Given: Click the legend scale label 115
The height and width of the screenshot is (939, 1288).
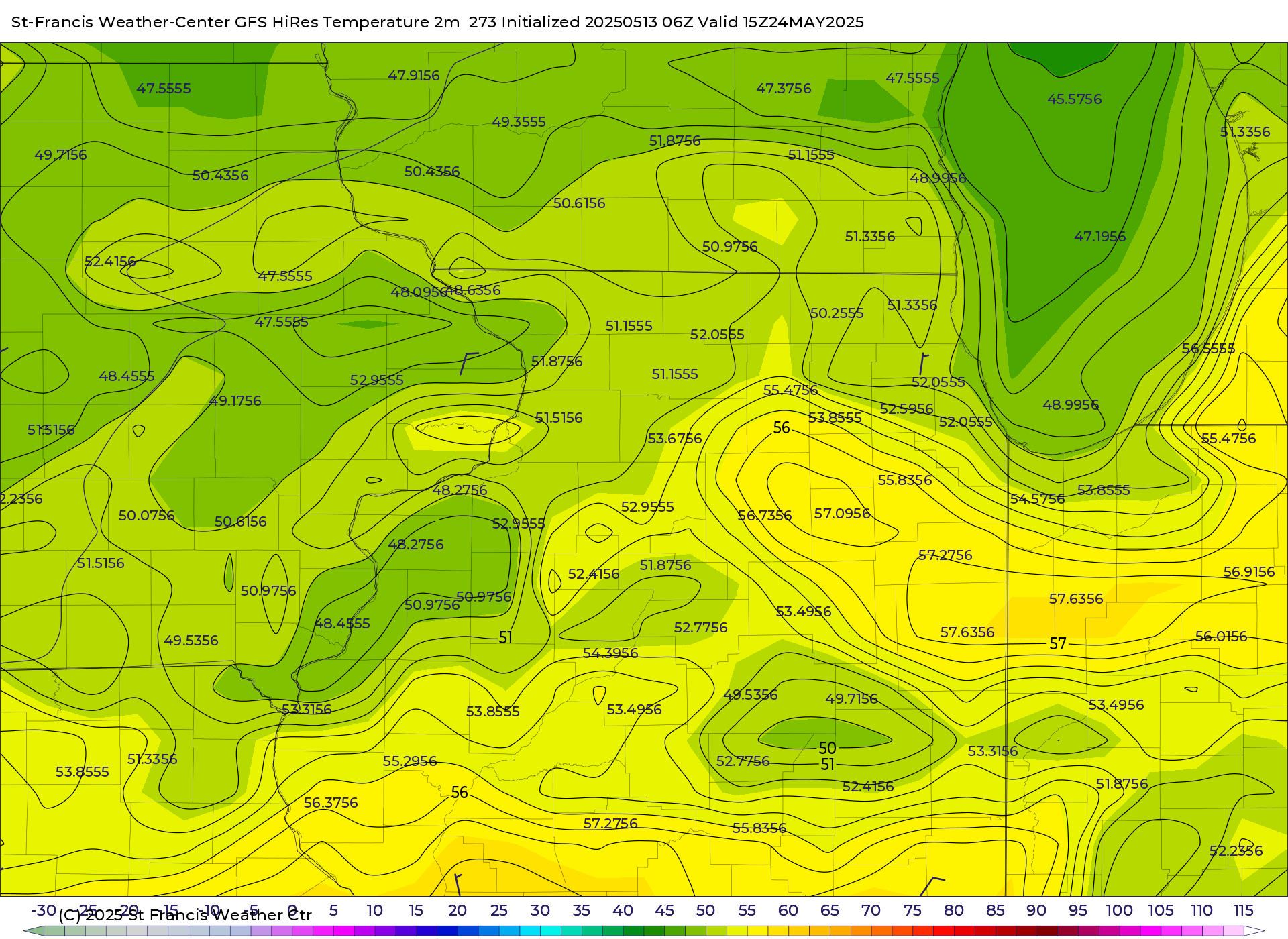Looking at the screenshot, I should (x=1243, y=910).
